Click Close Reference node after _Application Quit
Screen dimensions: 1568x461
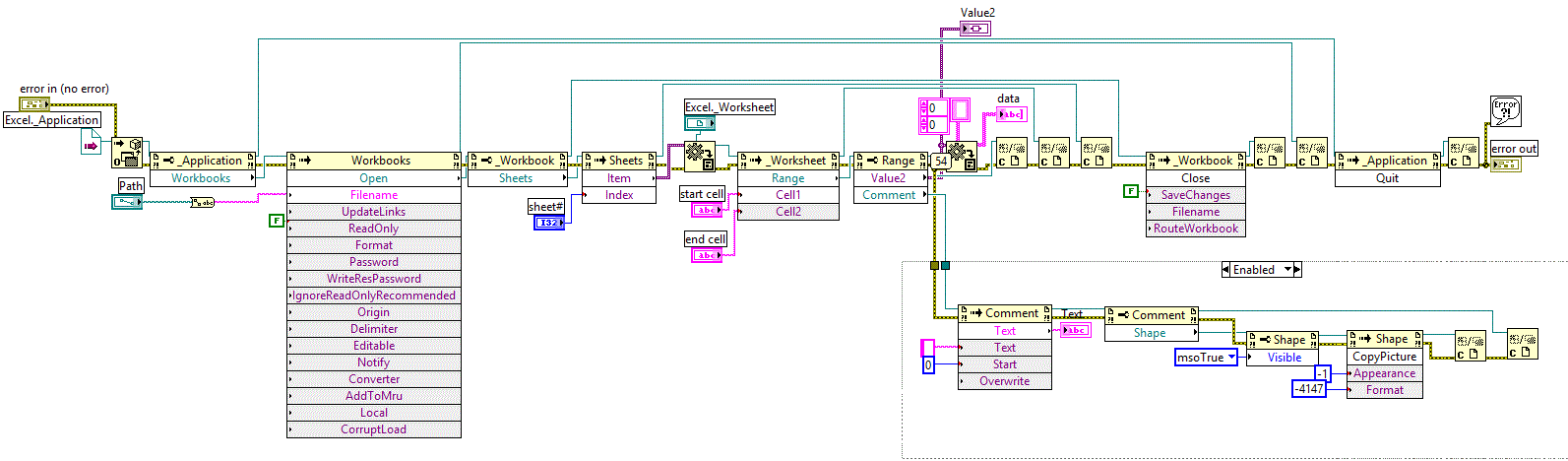tap(1463, 153)
